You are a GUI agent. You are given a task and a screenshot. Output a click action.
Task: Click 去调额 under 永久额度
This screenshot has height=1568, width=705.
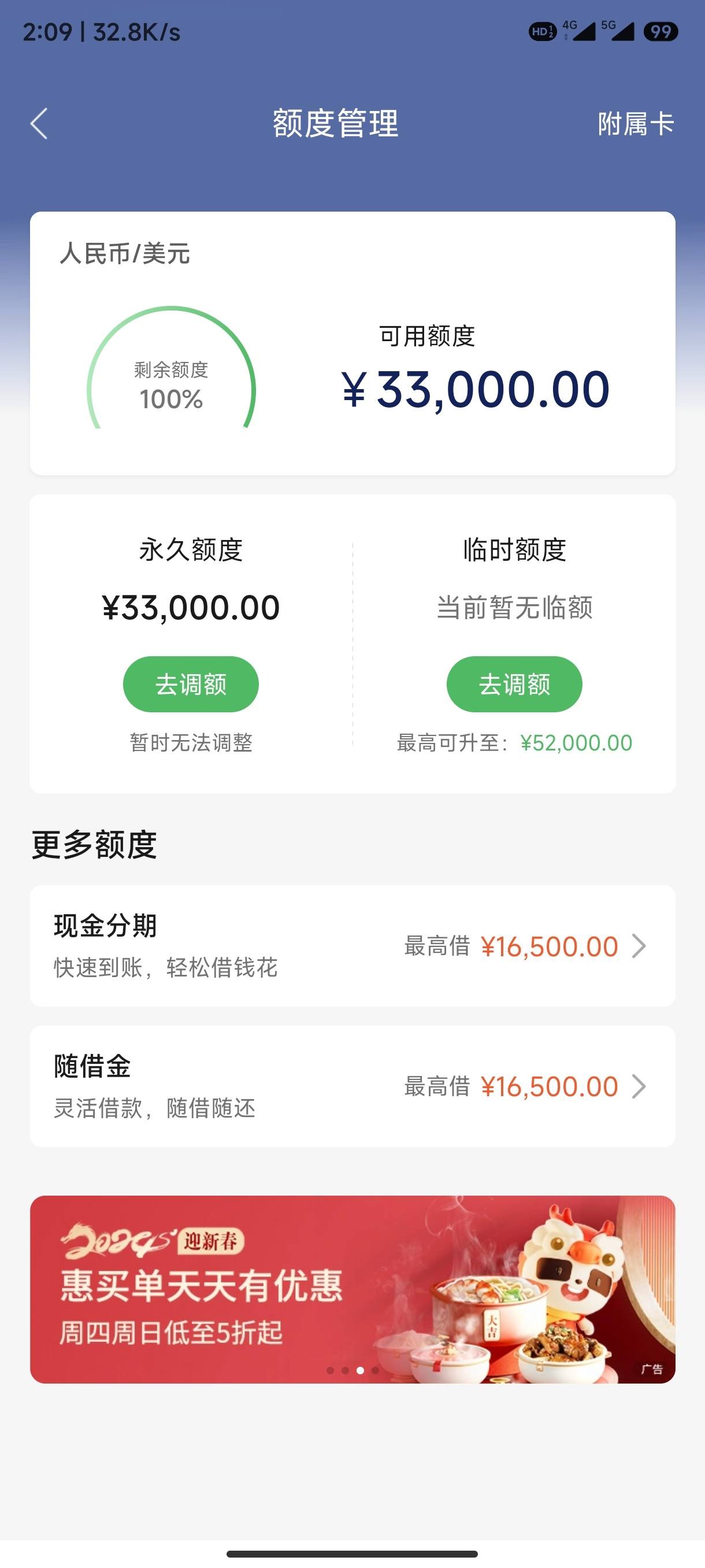[x=191, y=684]
